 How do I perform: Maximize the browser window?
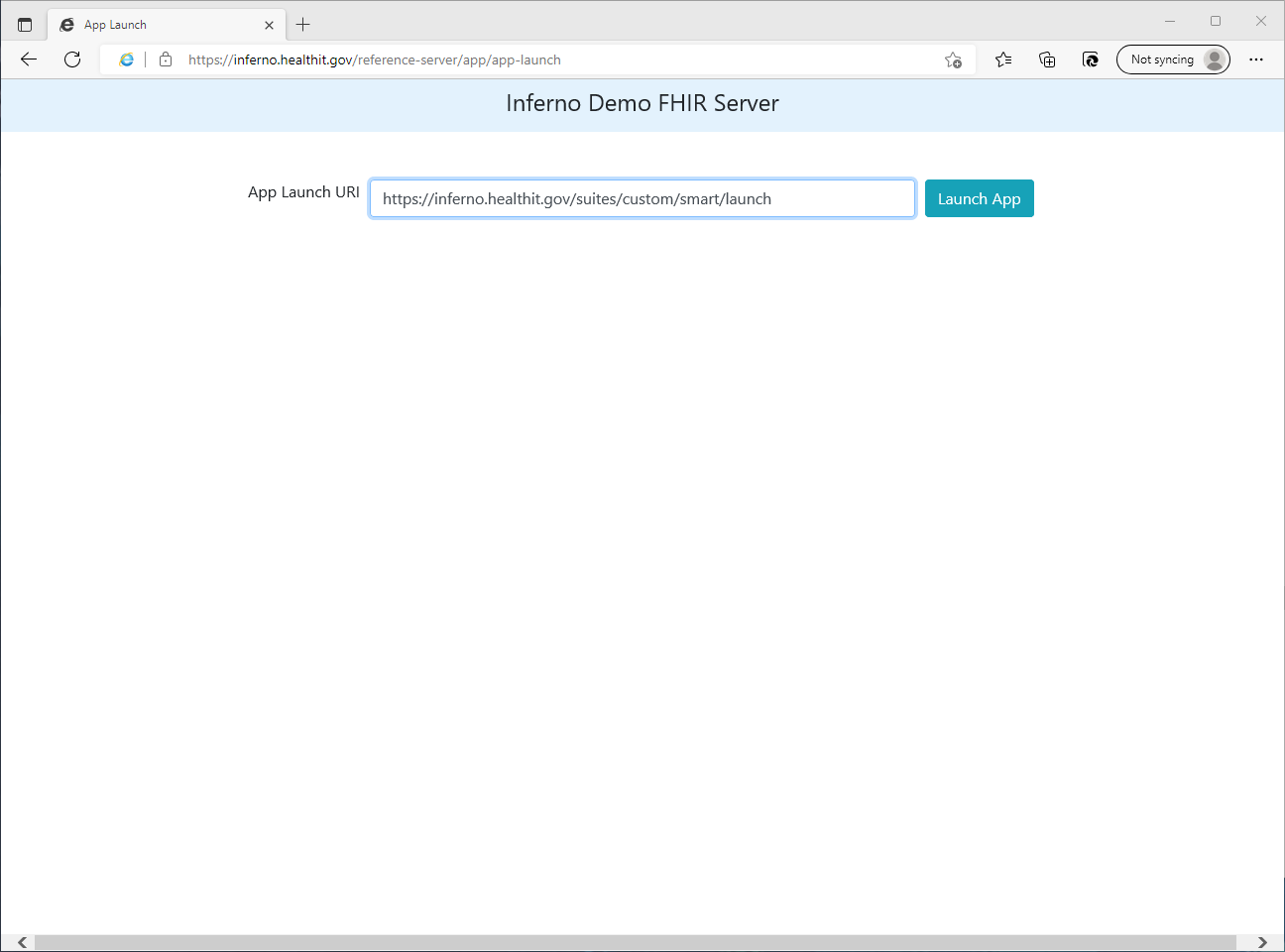click(x=1216, y=21)
